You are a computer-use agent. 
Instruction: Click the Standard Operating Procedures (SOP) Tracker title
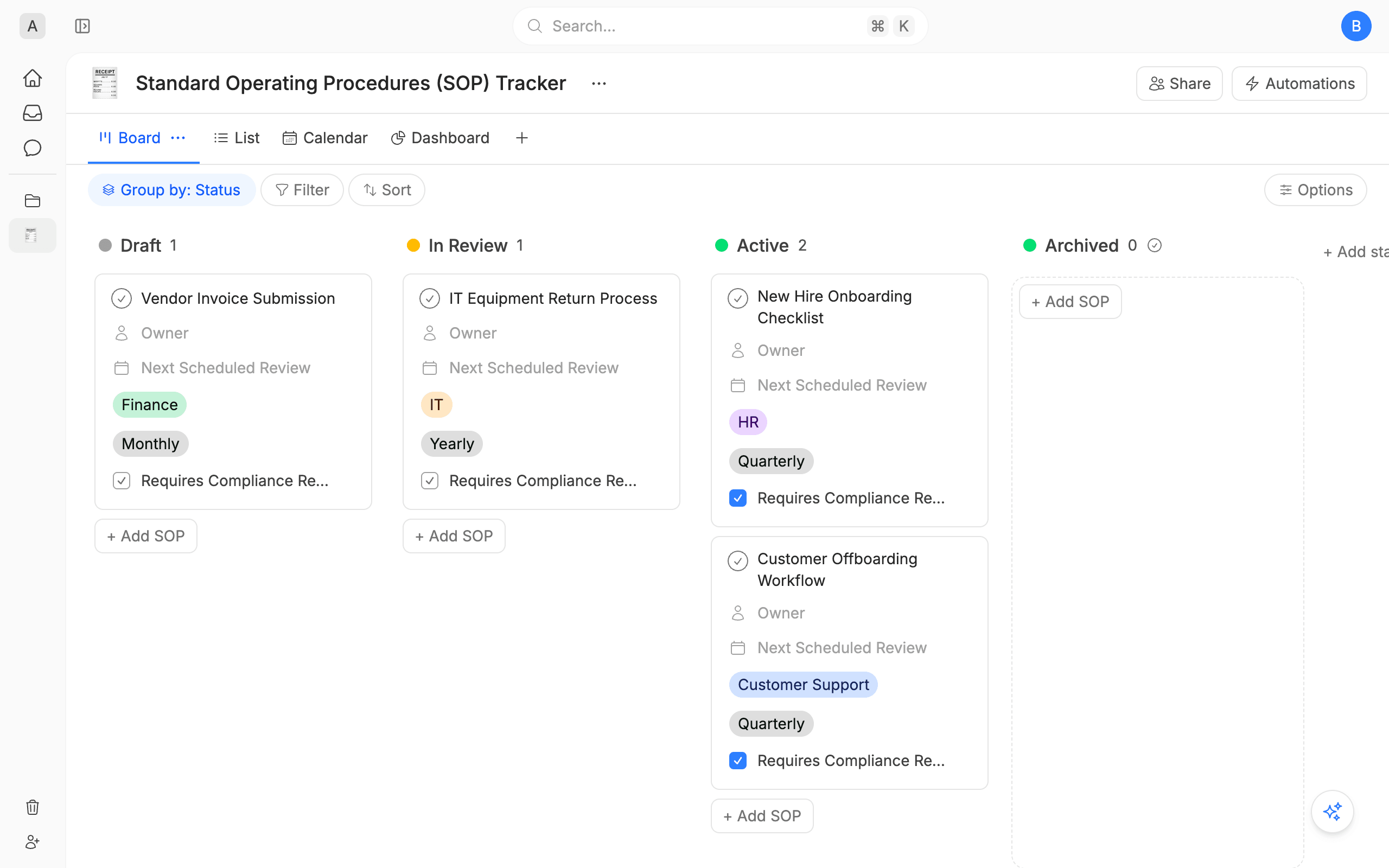tap(351, 83)
